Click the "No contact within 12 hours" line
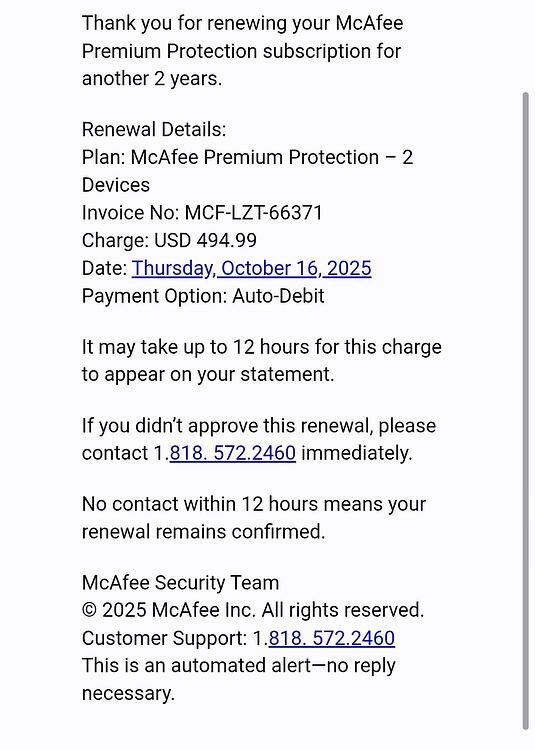This screenshot has width=535, height=750. [x=254, y=504]
